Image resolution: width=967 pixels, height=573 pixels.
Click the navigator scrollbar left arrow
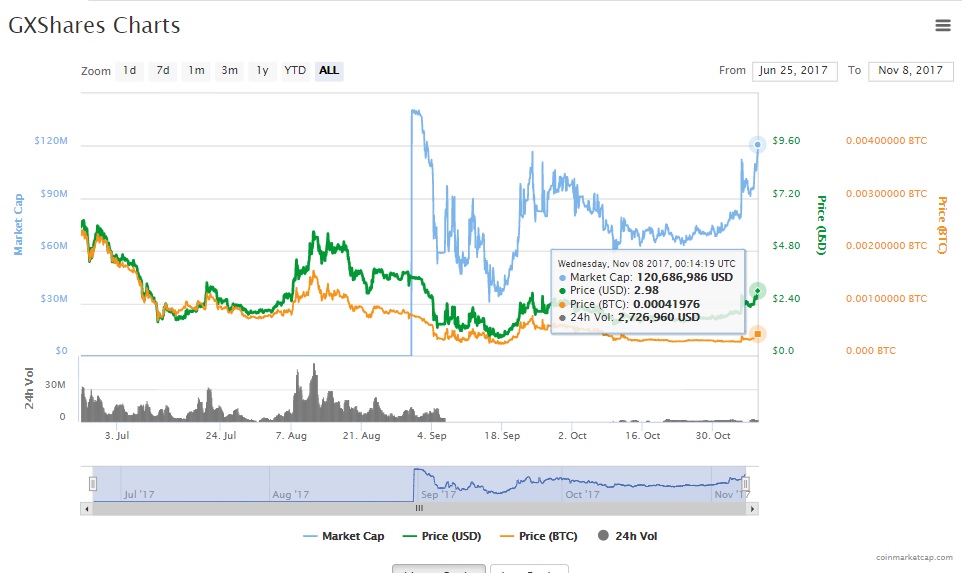(86, 509)
